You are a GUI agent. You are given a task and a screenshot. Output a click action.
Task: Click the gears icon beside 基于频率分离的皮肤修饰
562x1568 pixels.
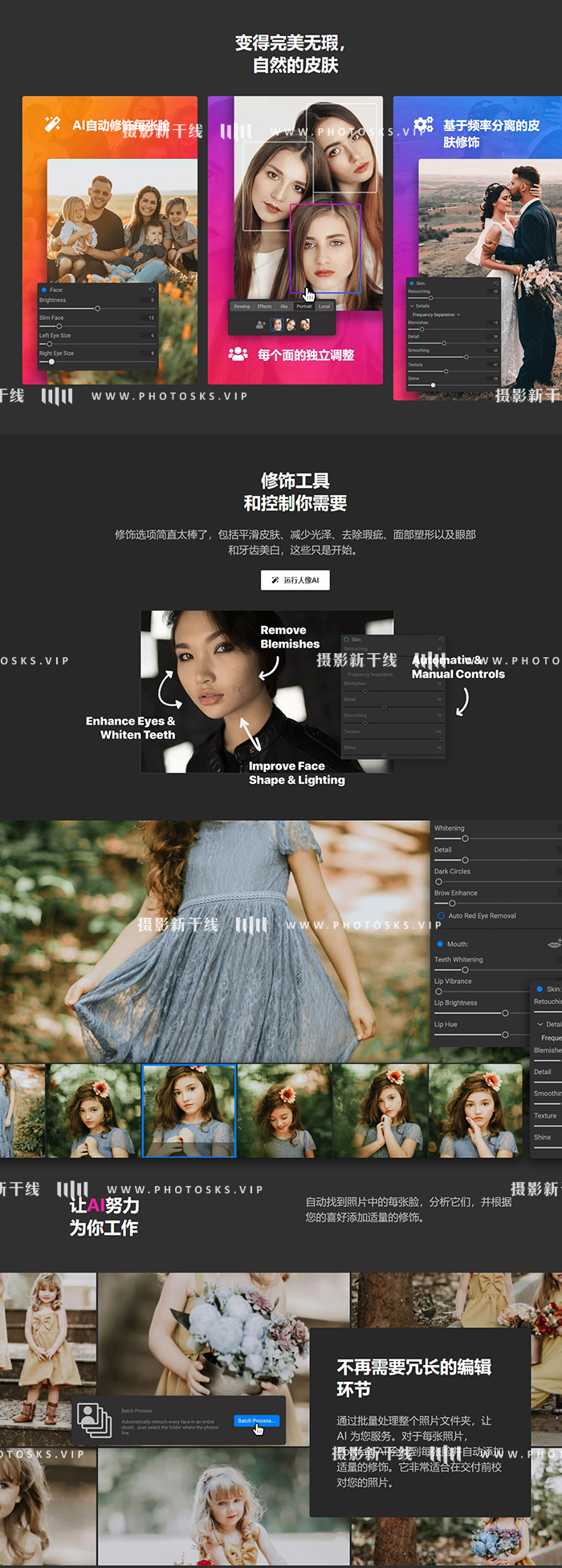click(x=423, y=124)
